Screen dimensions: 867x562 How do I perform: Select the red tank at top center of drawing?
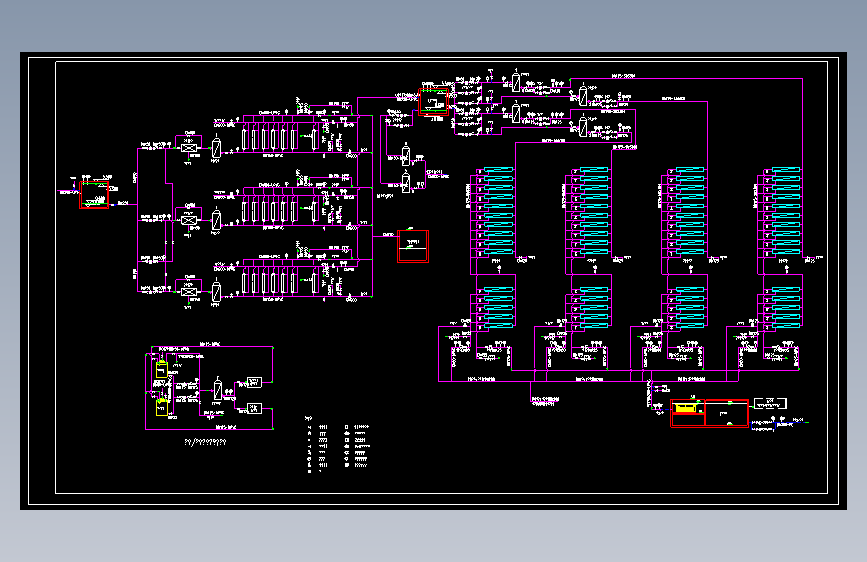point(433,102)
